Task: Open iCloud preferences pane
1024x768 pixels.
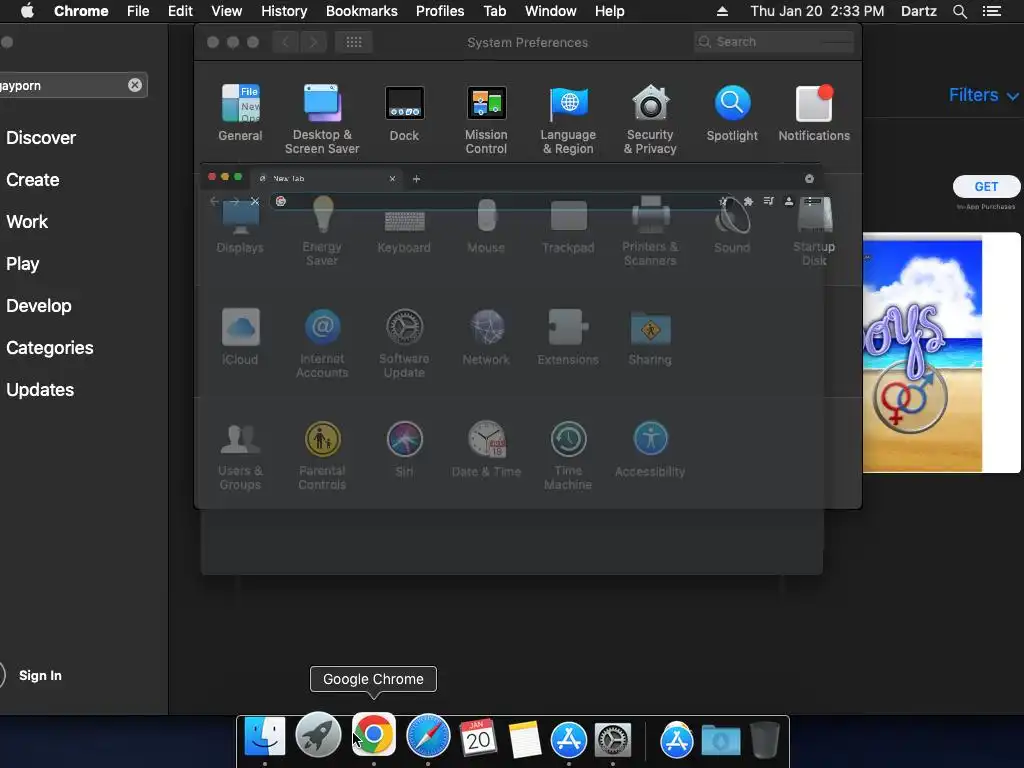Action: click(x=240, y=336)
